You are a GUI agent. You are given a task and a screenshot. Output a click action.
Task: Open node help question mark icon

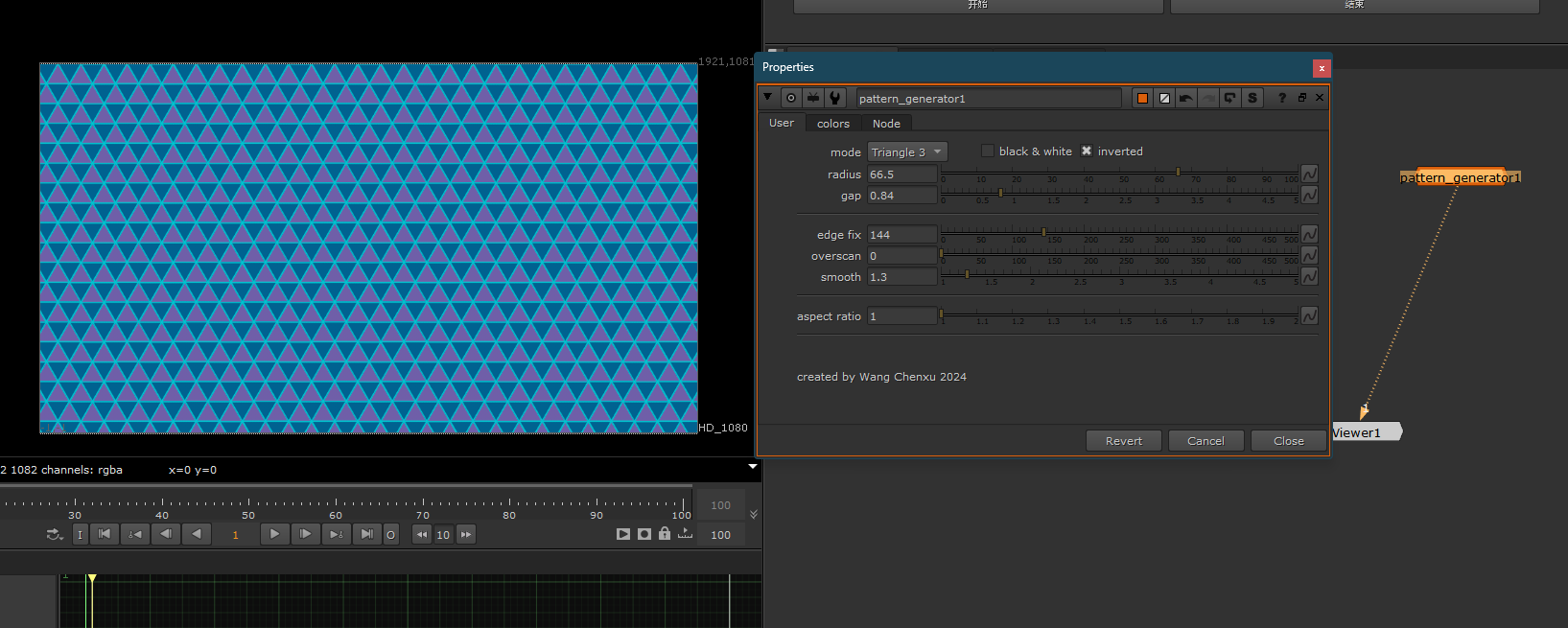pos(1281,98)
